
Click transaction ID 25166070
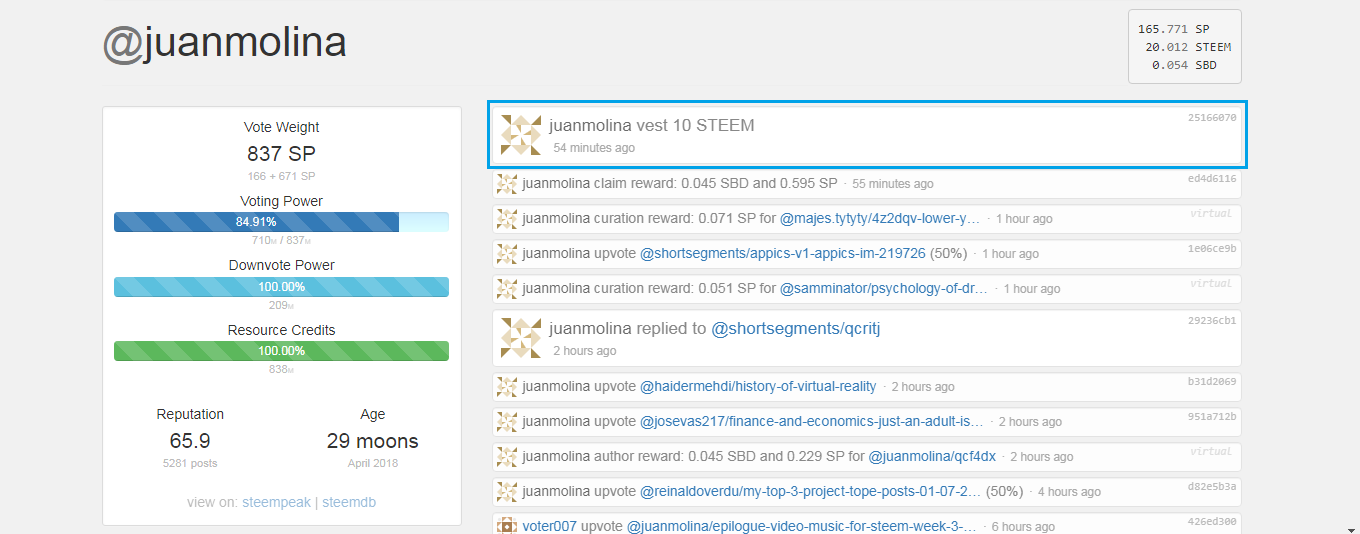pos(1212,117)
